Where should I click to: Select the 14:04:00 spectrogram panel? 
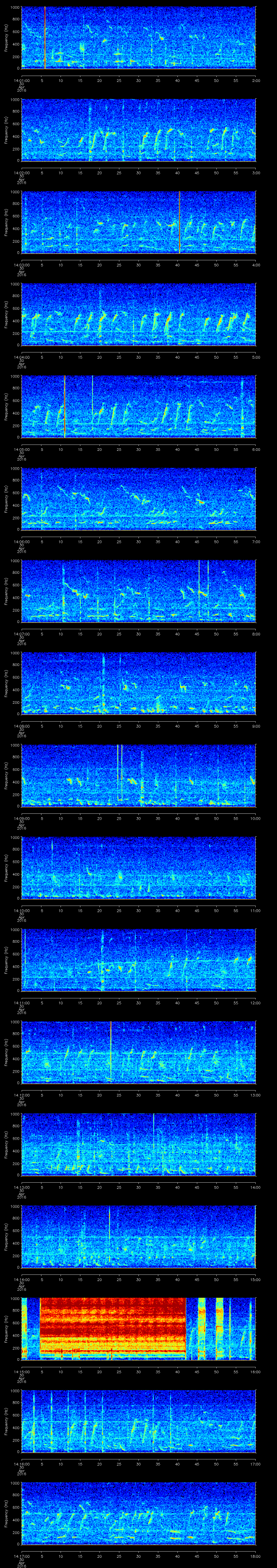tap(139, 314)
